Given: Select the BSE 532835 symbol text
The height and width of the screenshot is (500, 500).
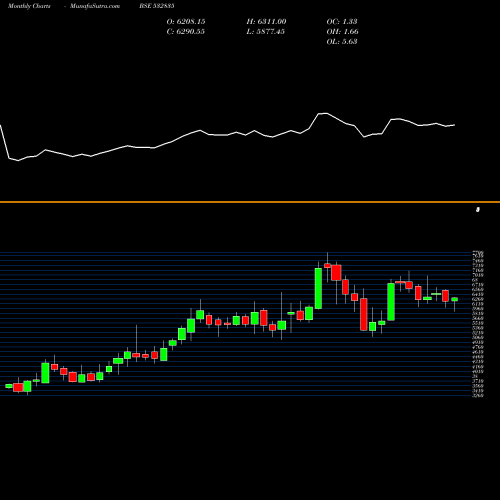Looking at the screenshot, I should coord(157,6).
